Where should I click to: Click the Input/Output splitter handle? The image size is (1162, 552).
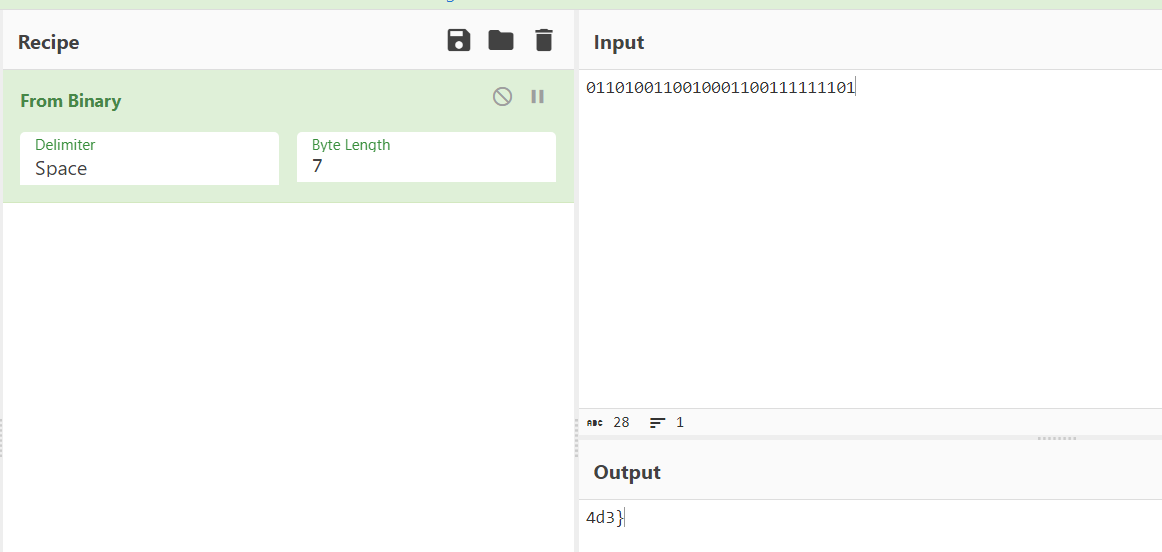1056,438
